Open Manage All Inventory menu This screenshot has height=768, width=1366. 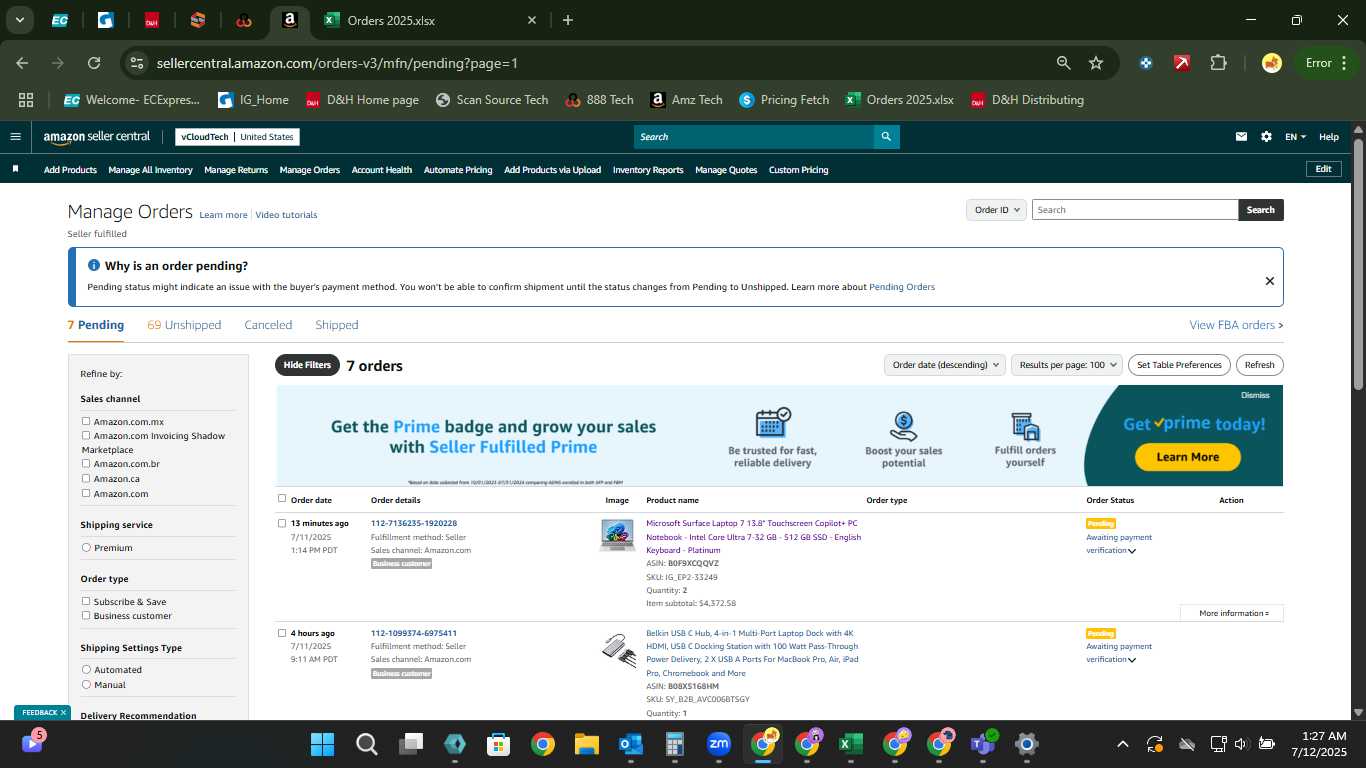coord(150,170)
